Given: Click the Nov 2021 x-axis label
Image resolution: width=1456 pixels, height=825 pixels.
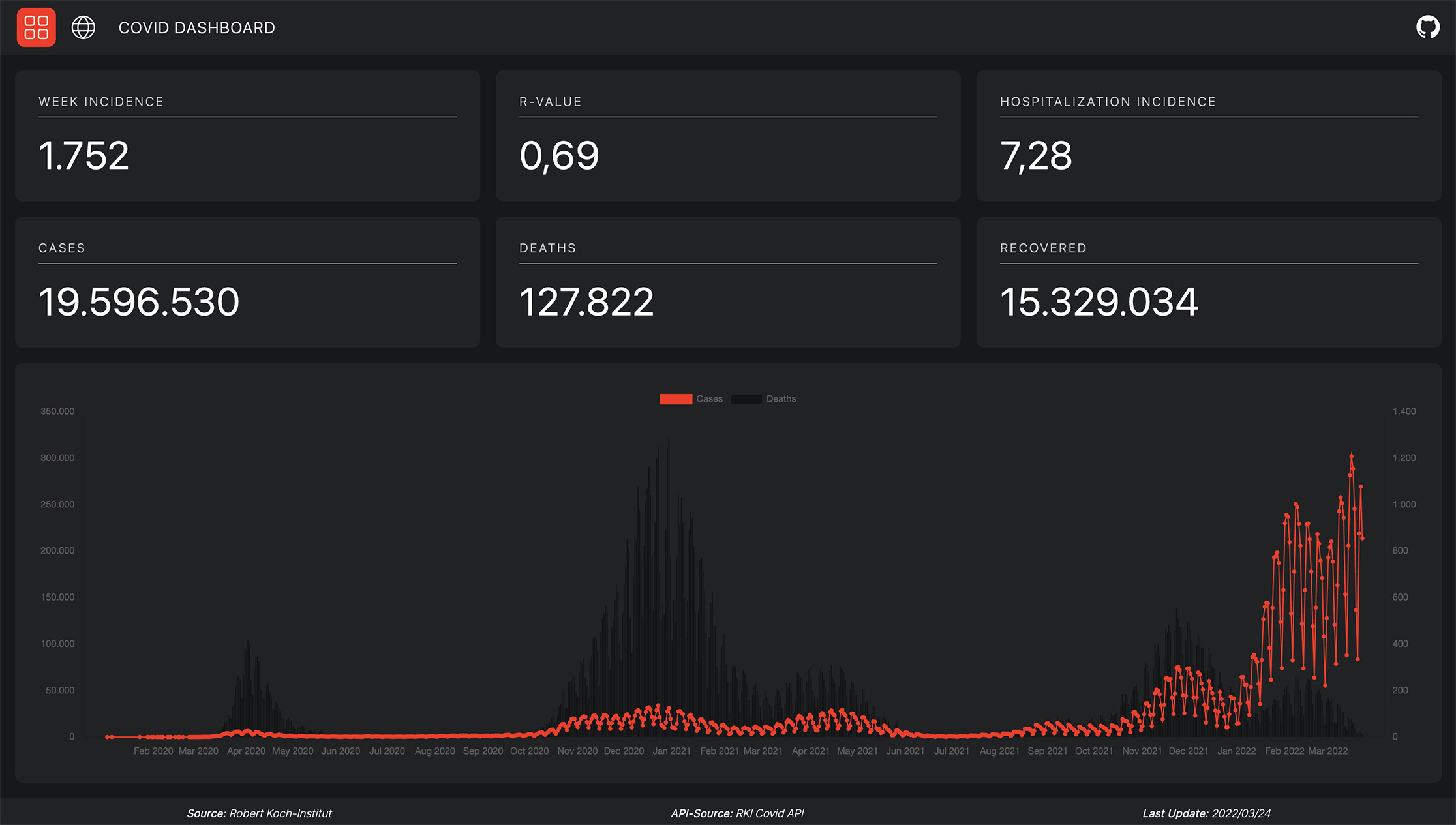Looking at the screenshot, I should [x=1142, y=751].
